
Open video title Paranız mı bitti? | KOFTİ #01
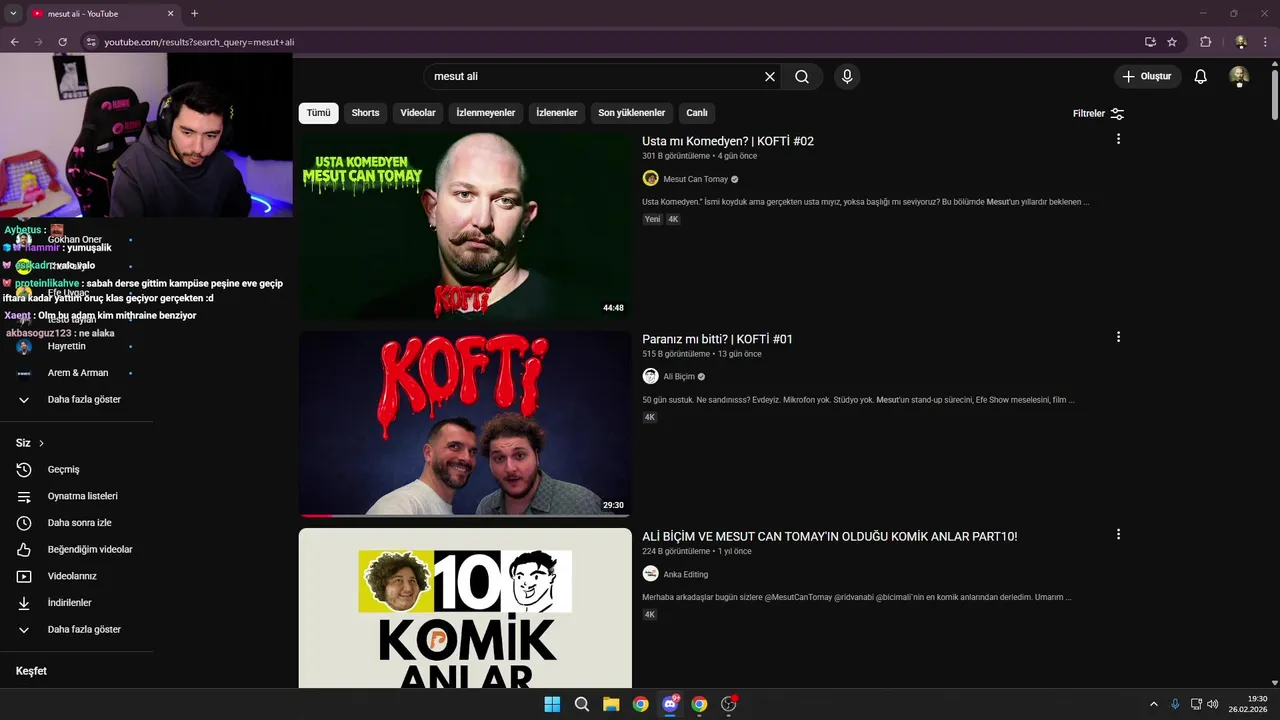coord(717,340)
